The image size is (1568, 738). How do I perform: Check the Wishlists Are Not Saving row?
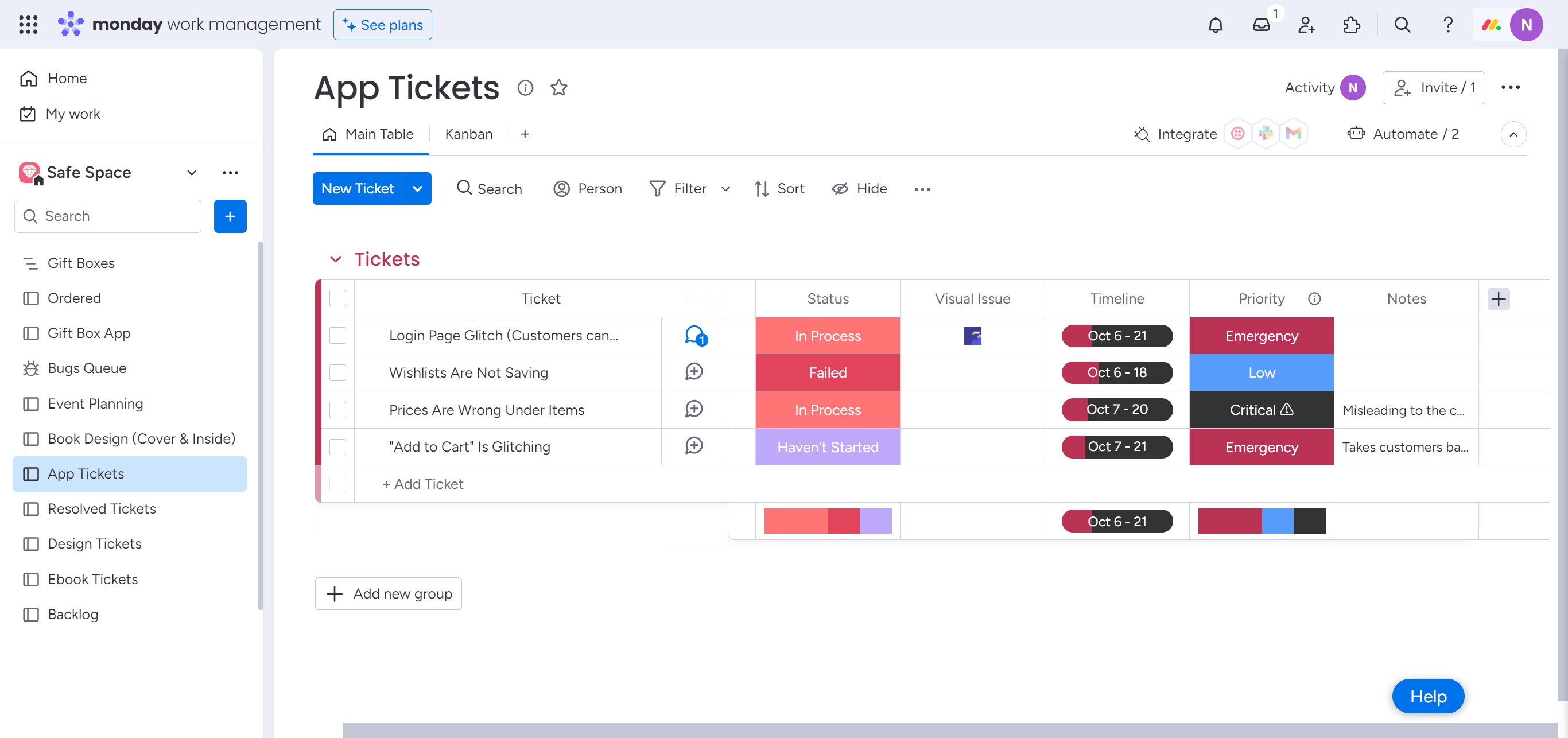click(x=337, y=372)
